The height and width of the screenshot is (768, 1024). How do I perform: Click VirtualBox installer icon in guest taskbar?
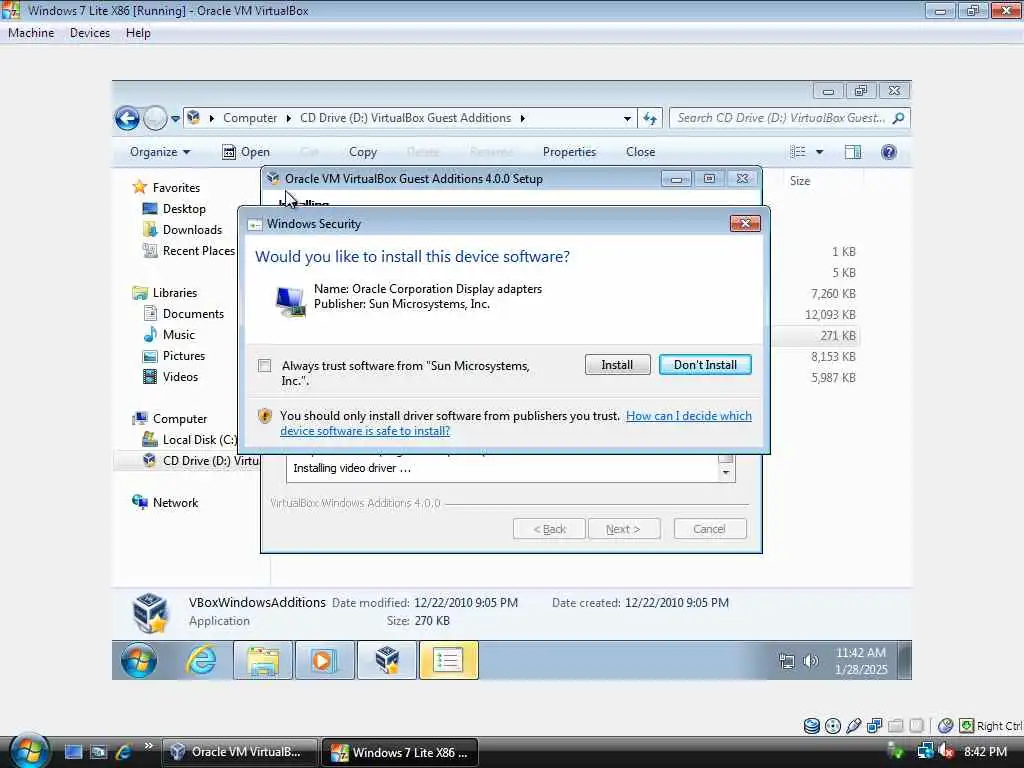(x=387, y=660)
